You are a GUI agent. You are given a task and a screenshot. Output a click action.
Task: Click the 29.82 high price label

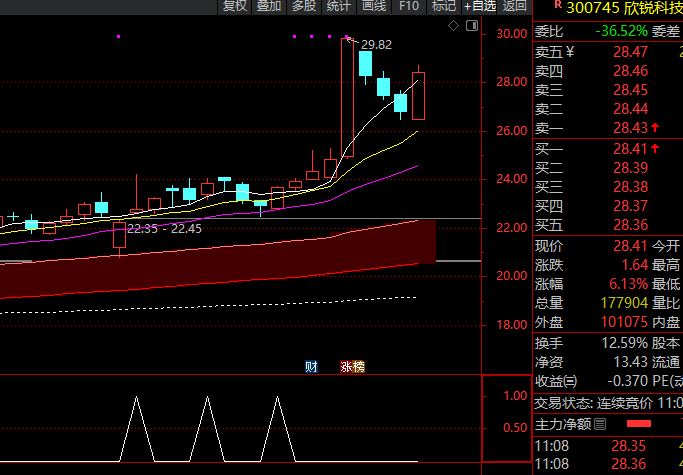coord(376,44)
